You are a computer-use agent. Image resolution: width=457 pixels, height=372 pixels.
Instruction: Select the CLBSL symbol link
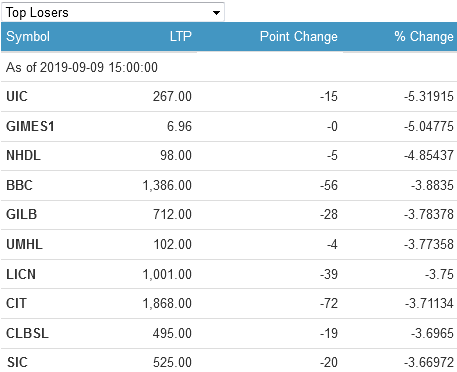pyautogui.click(x=28, y=333)
